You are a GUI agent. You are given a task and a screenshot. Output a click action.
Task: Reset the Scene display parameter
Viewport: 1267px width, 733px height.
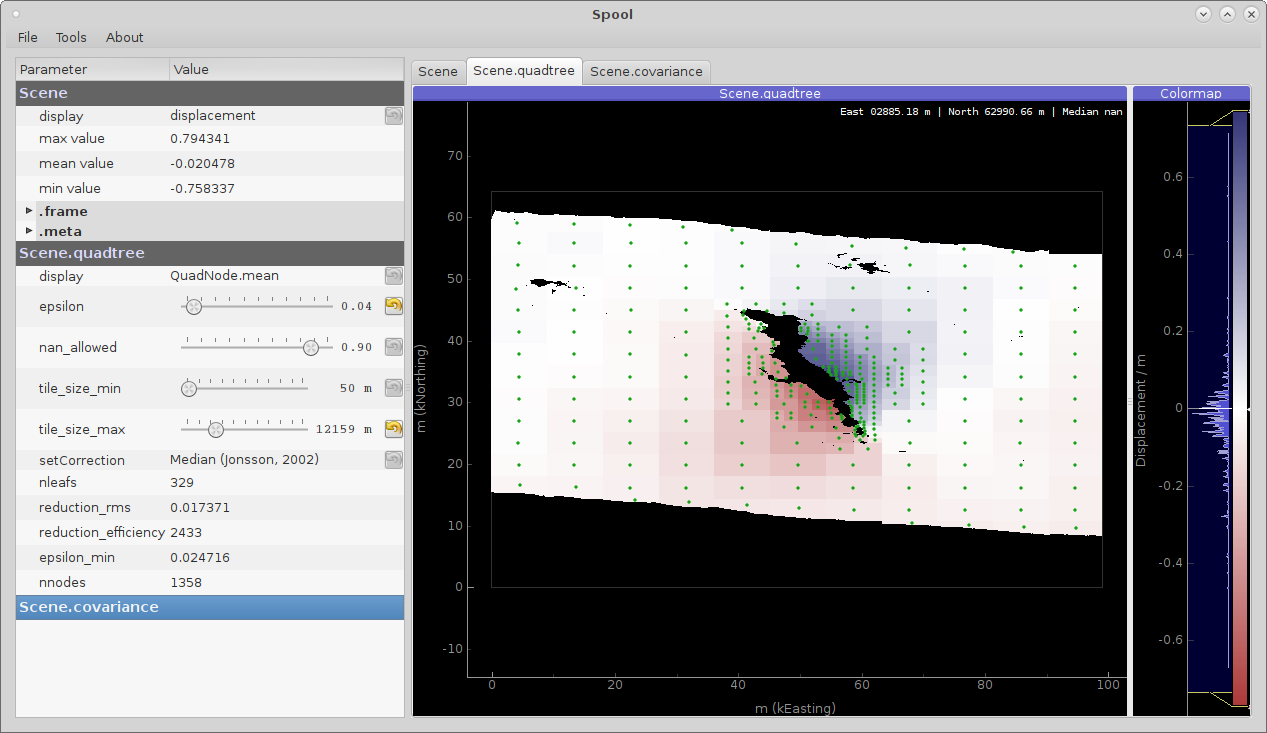point(394,116)
